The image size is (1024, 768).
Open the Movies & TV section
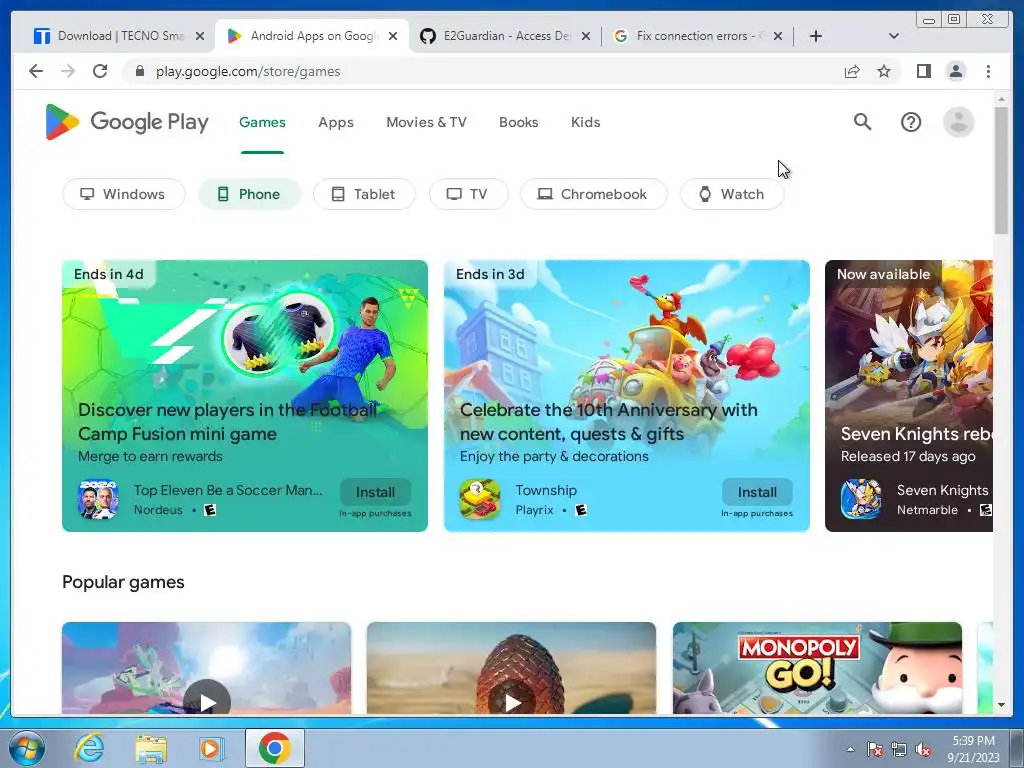(426, 122)
